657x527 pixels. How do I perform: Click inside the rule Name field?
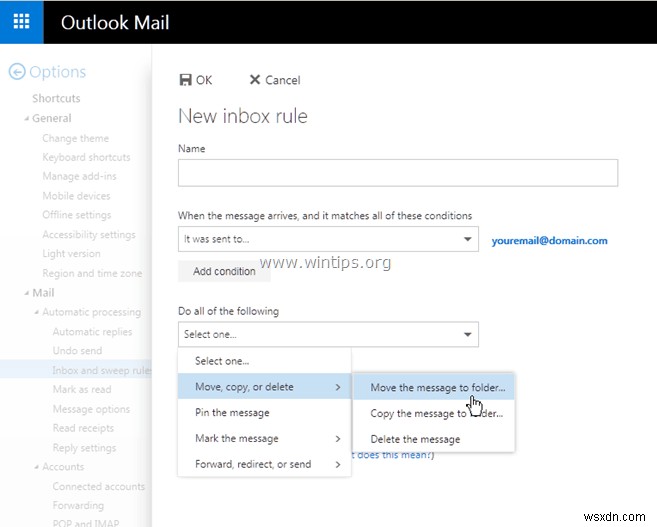(397, 173)
